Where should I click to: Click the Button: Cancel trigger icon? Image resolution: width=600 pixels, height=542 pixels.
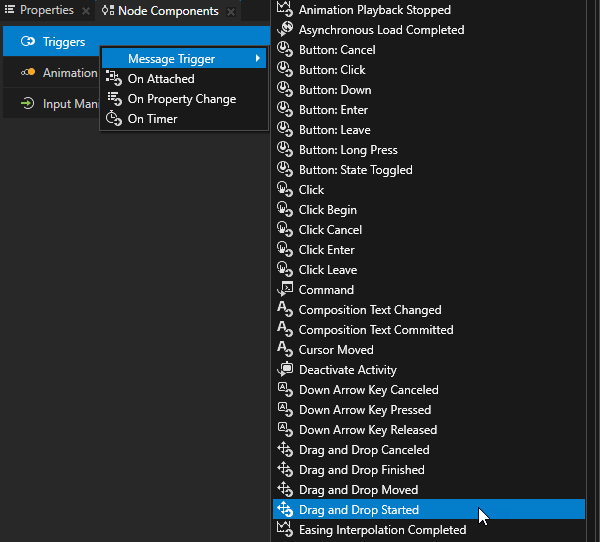click(285, 49)
